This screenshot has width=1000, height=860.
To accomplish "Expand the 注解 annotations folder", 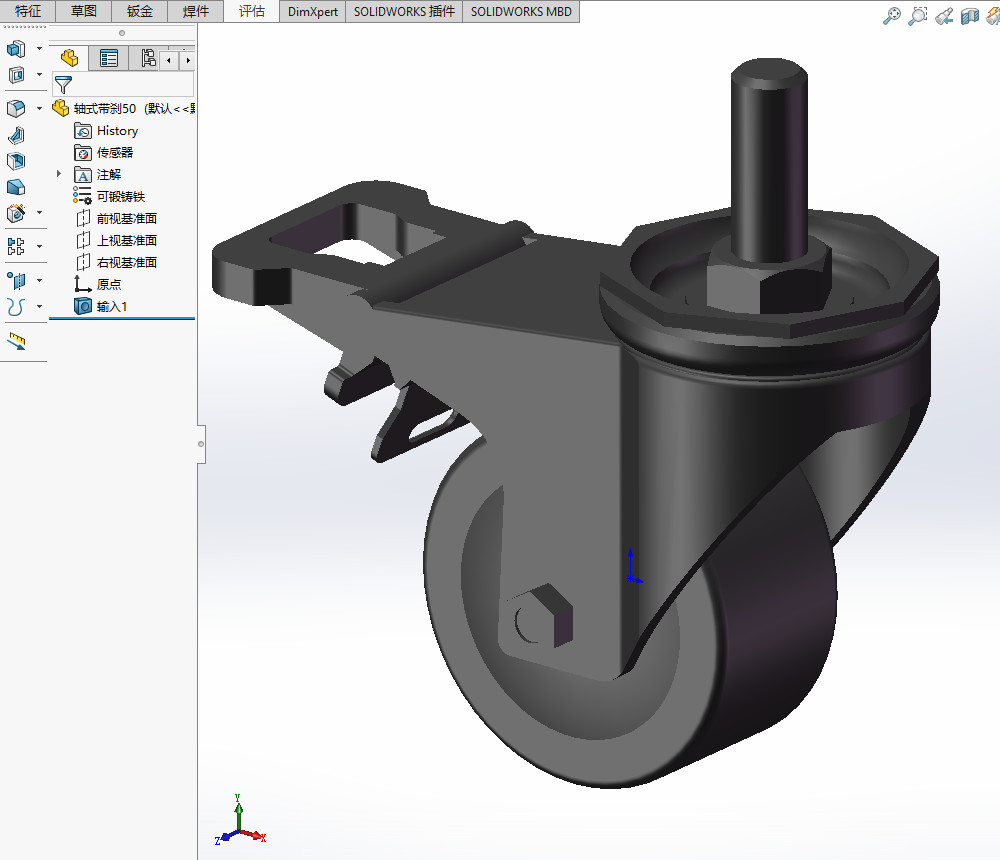I will pos(59,174).
